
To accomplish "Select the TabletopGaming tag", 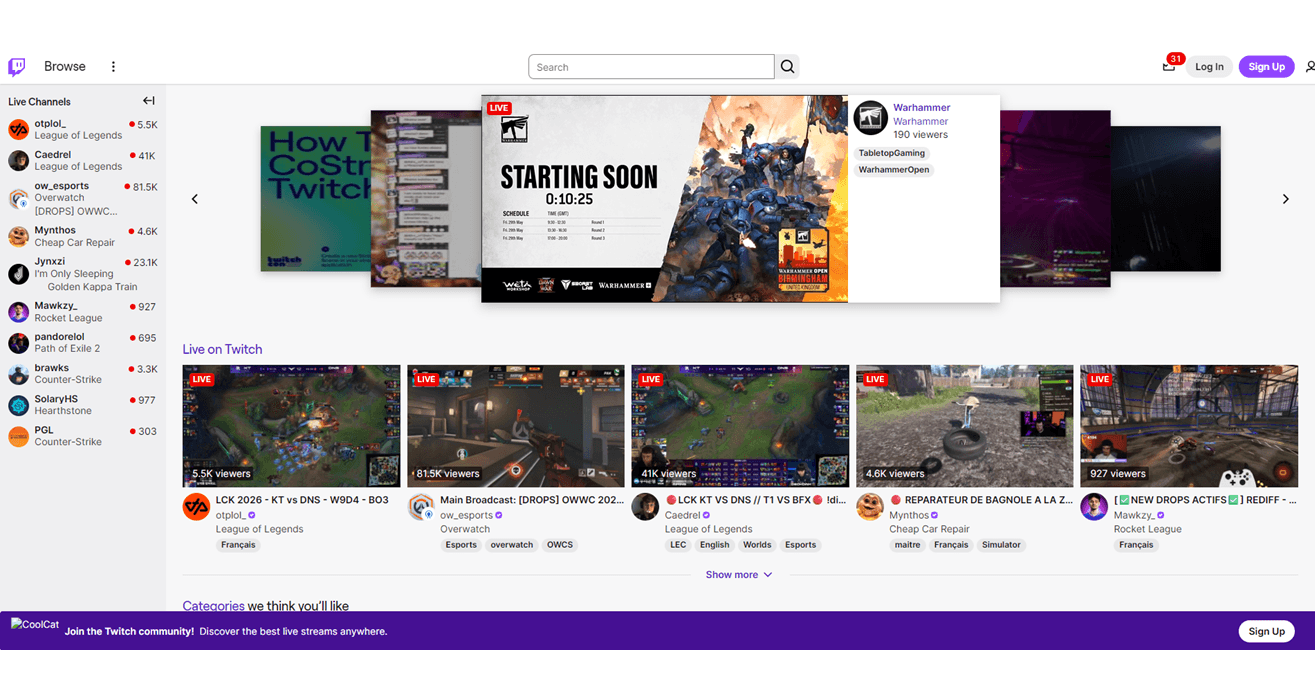I will click(x=894, y=153).
